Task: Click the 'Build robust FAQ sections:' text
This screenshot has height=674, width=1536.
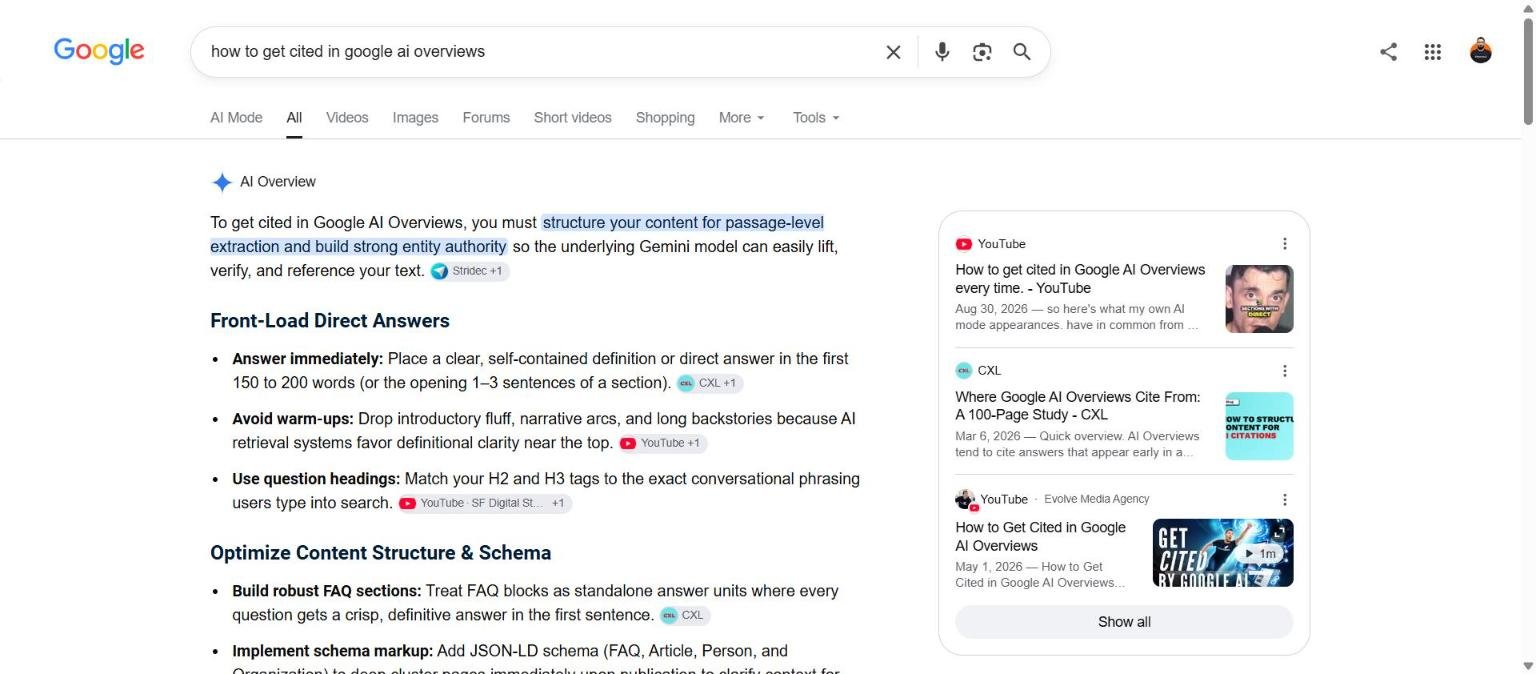Action: tap(327, 591)
